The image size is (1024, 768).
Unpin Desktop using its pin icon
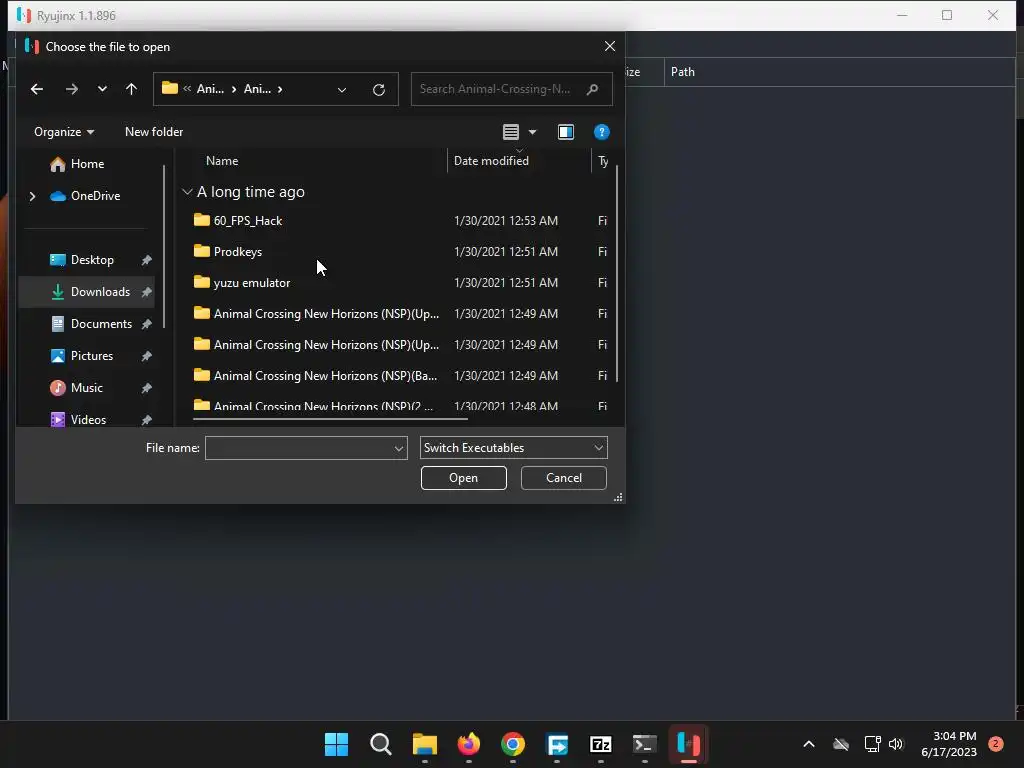click(147, 260)
